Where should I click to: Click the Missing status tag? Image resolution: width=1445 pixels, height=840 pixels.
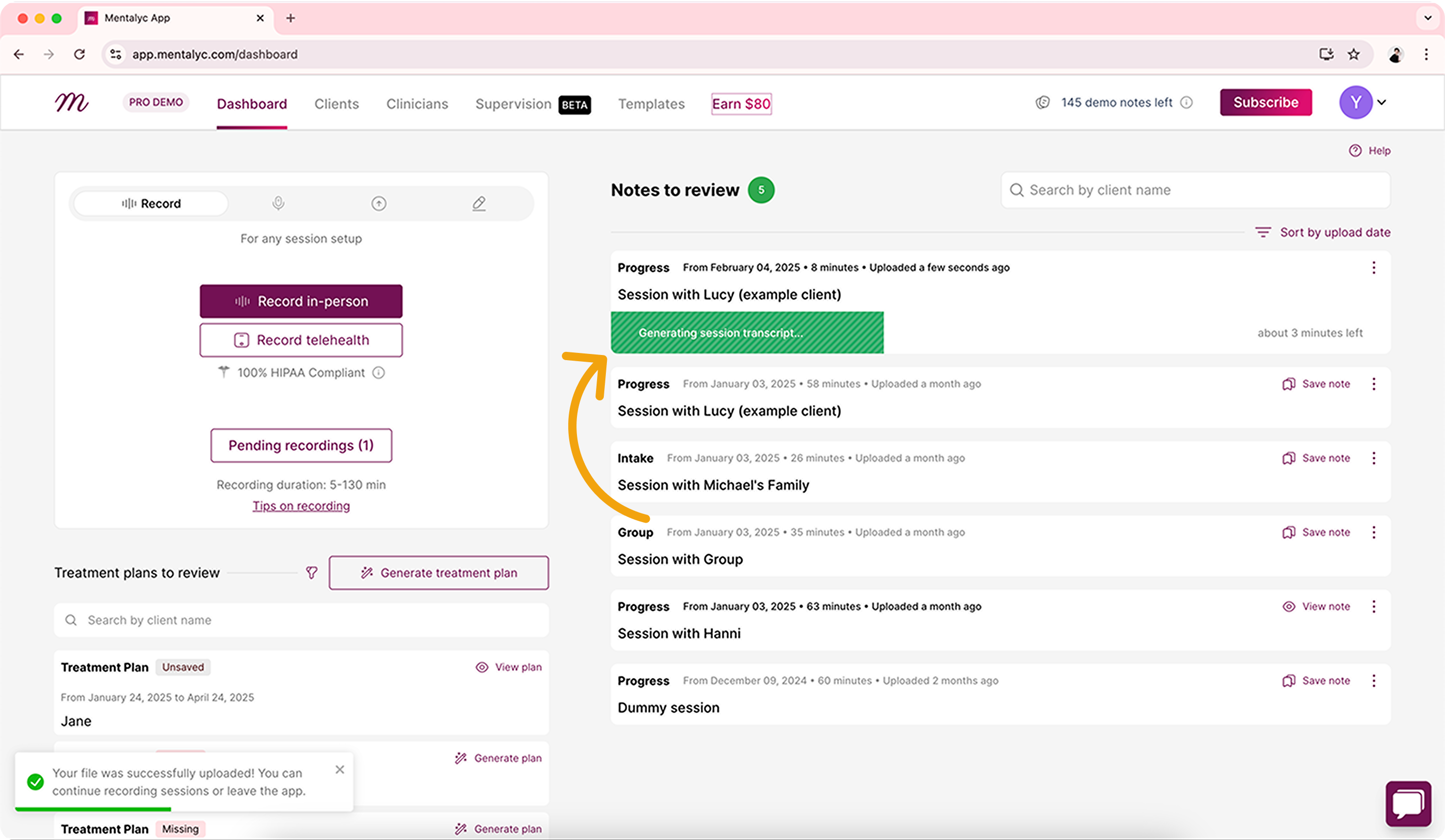tap(180, 829)
